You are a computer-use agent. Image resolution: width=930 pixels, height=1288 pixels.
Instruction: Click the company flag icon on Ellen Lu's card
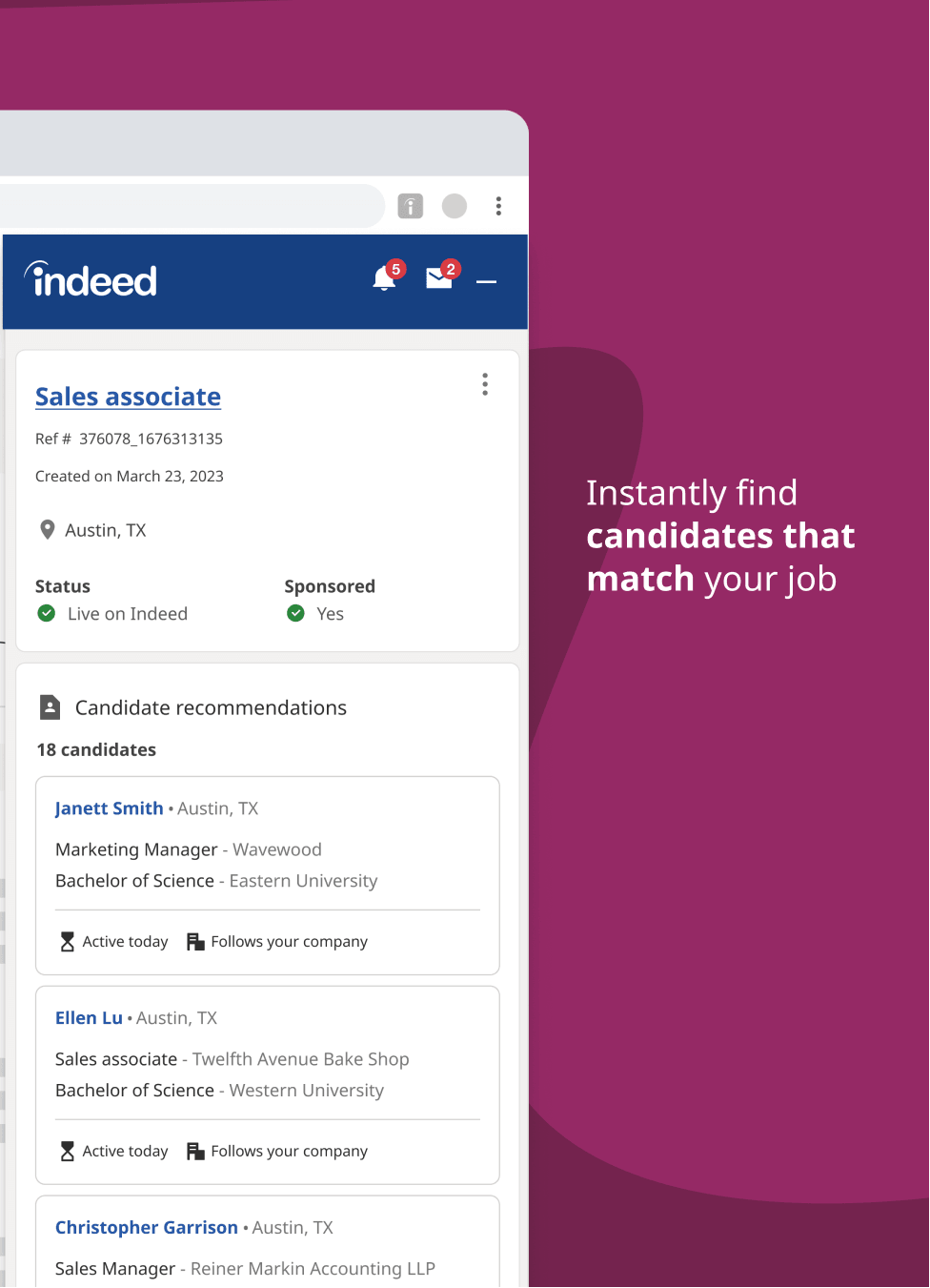point(195,1151)
